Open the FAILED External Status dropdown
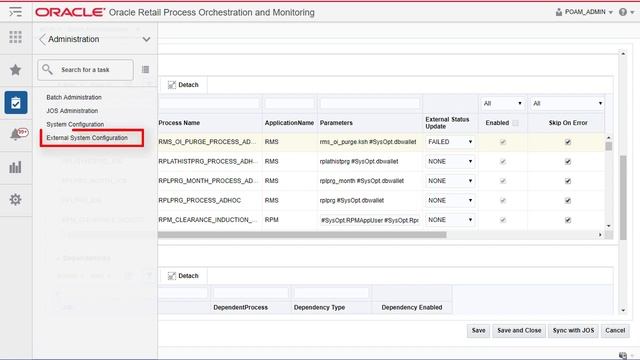The image size is (640, 360). pos(450,142)
